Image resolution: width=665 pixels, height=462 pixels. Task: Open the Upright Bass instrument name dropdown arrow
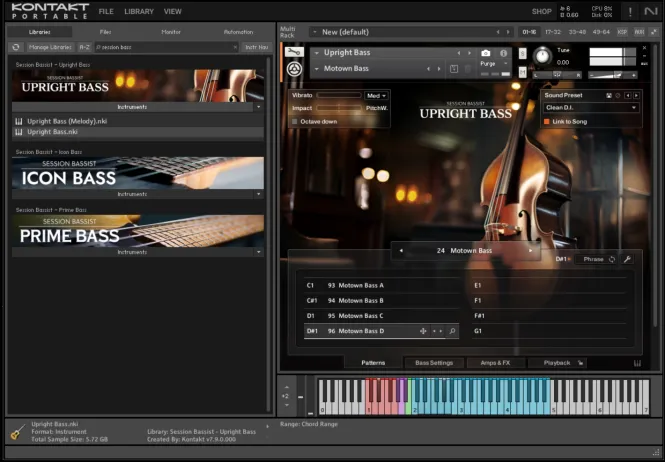click(x=317, y=53)
